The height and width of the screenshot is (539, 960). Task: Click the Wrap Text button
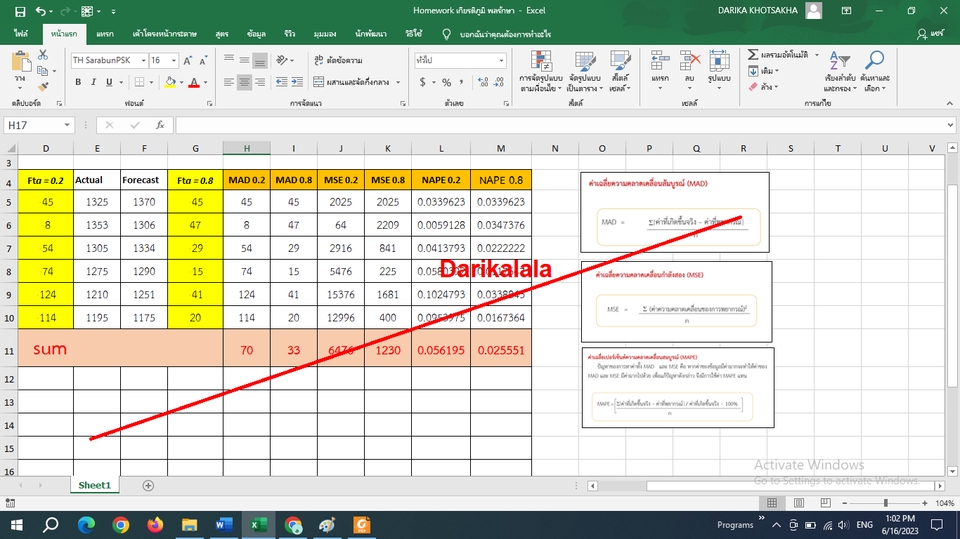click(338, 60)
